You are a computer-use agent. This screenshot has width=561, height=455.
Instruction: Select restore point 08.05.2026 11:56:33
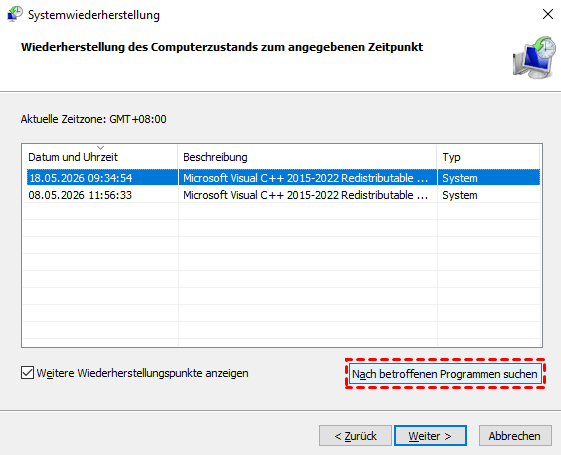click(80, 195)
